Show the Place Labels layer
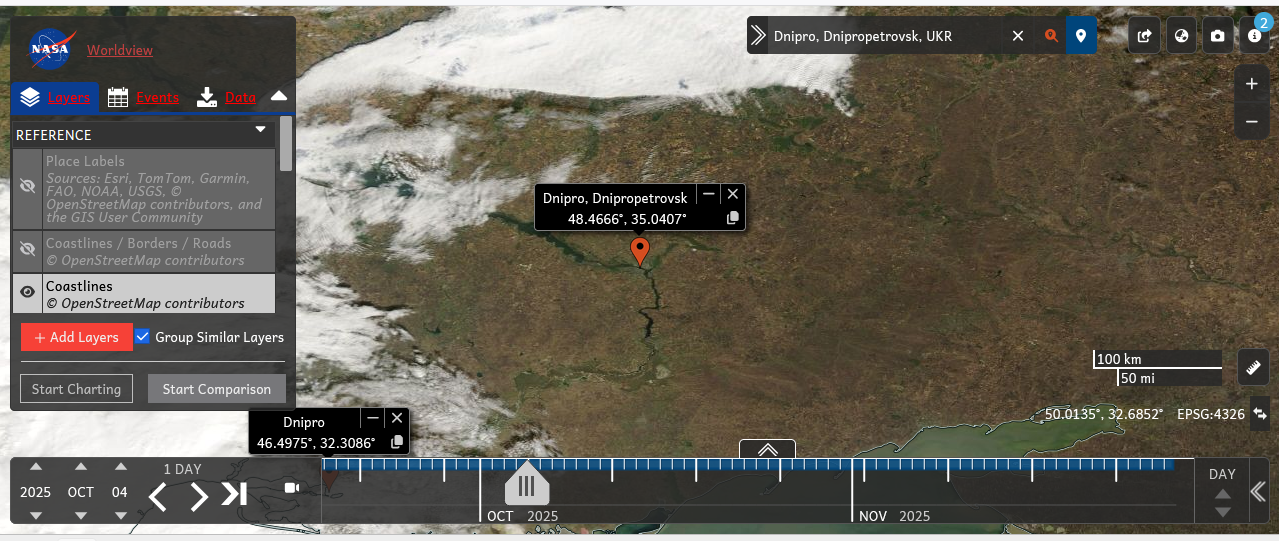Screen dimensions: 1279x541 tap(28, 187)
